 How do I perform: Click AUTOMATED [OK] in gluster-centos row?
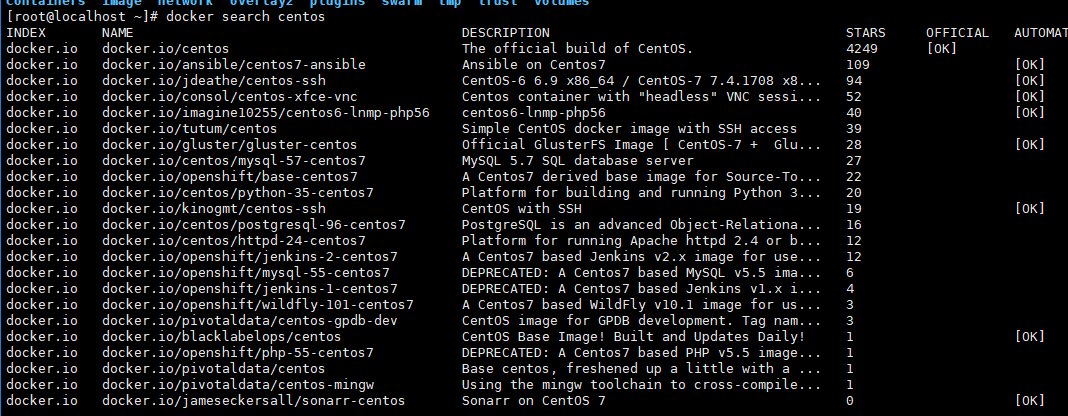1029,144
